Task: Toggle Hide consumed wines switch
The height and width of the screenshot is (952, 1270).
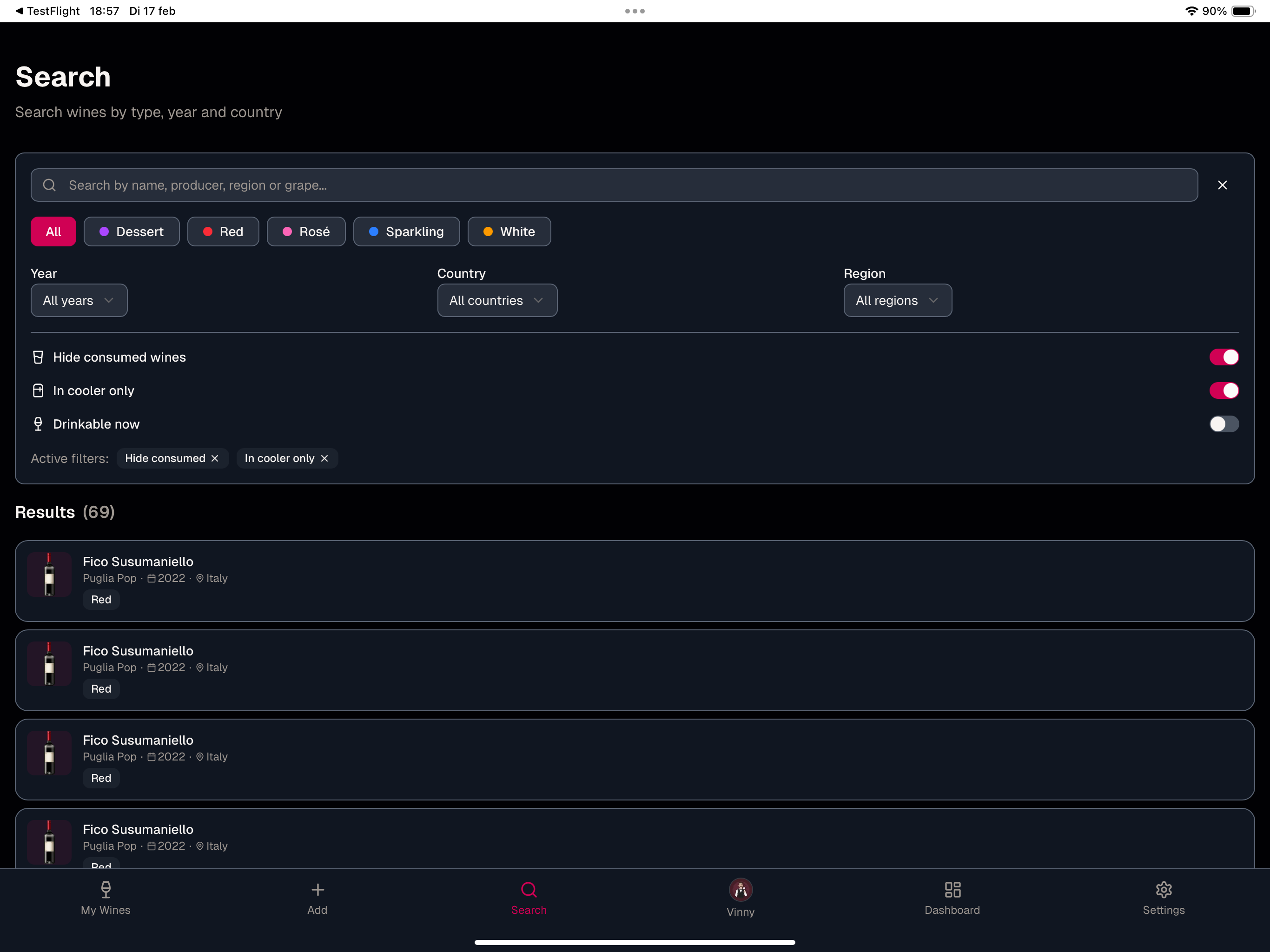Action: [x=1224, y=357]
